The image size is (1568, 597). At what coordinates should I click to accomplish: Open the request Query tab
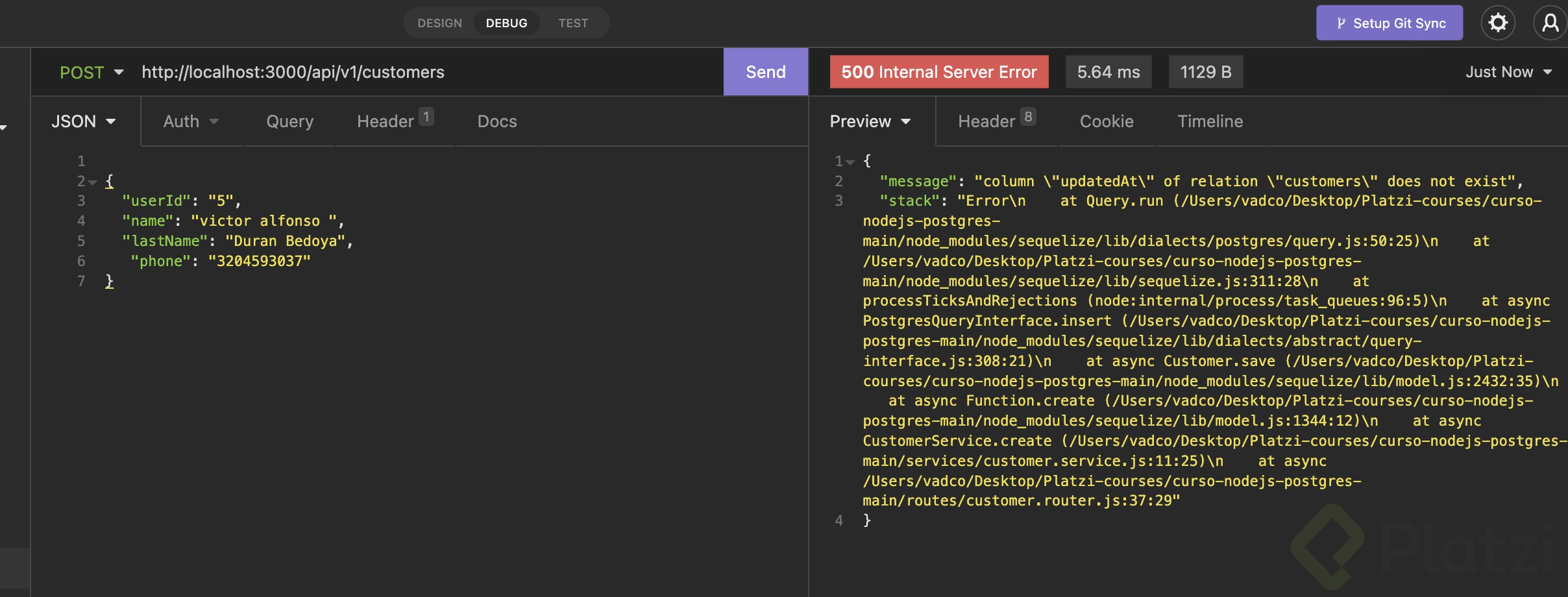click(289, 121)
